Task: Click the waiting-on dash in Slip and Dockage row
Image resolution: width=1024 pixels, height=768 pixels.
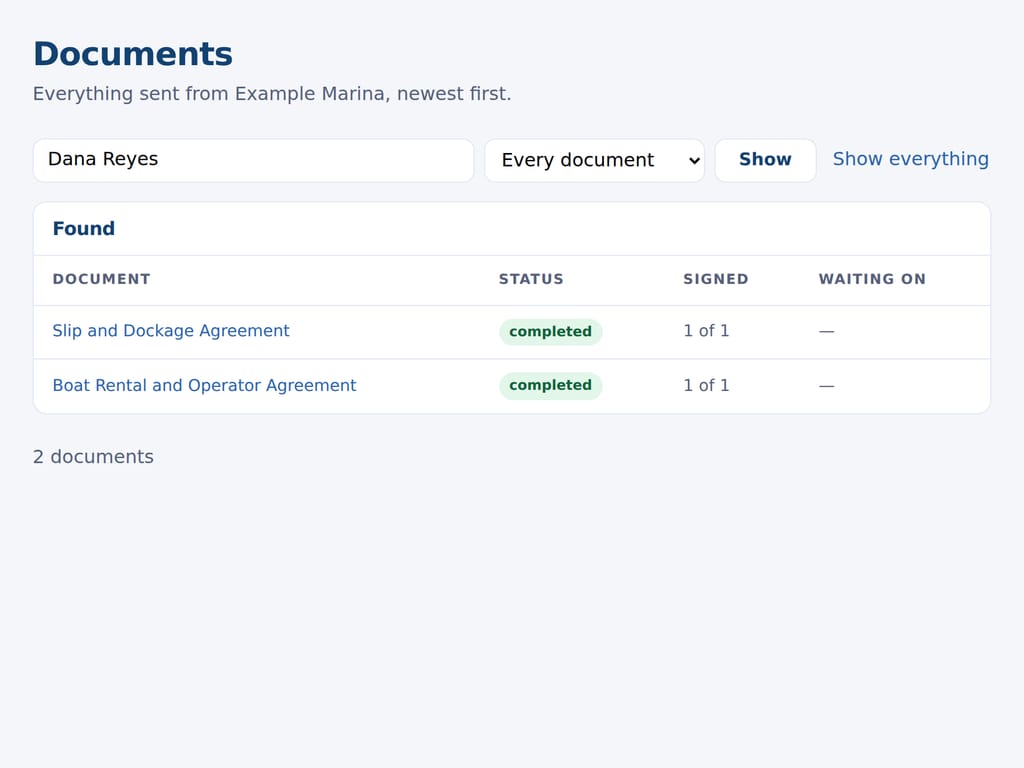Action: click(x=827, y=332)
